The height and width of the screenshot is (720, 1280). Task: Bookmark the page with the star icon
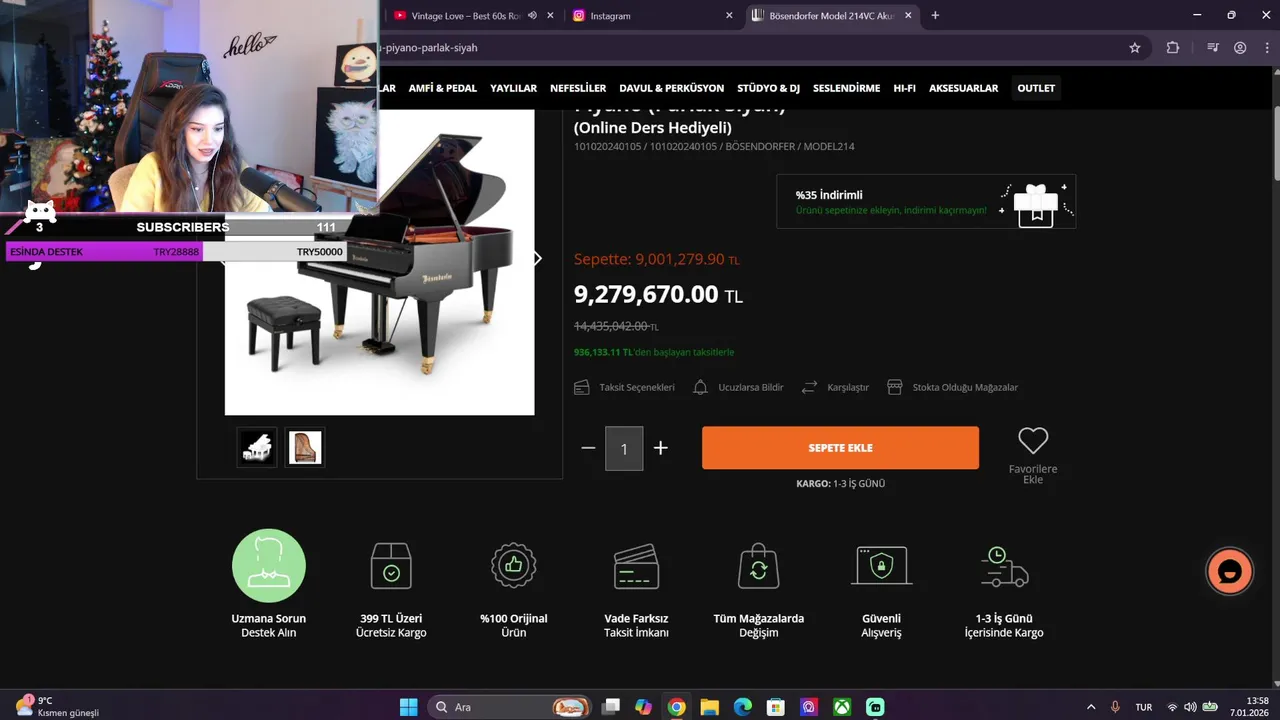coord(1135,47)
